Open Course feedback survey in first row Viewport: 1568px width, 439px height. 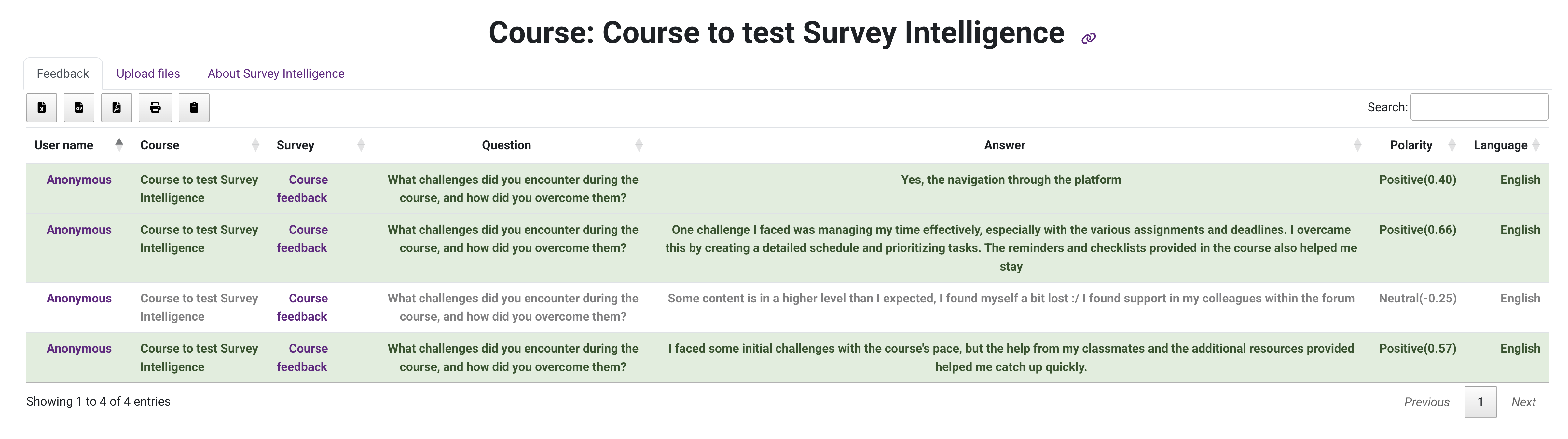(303, 189)
